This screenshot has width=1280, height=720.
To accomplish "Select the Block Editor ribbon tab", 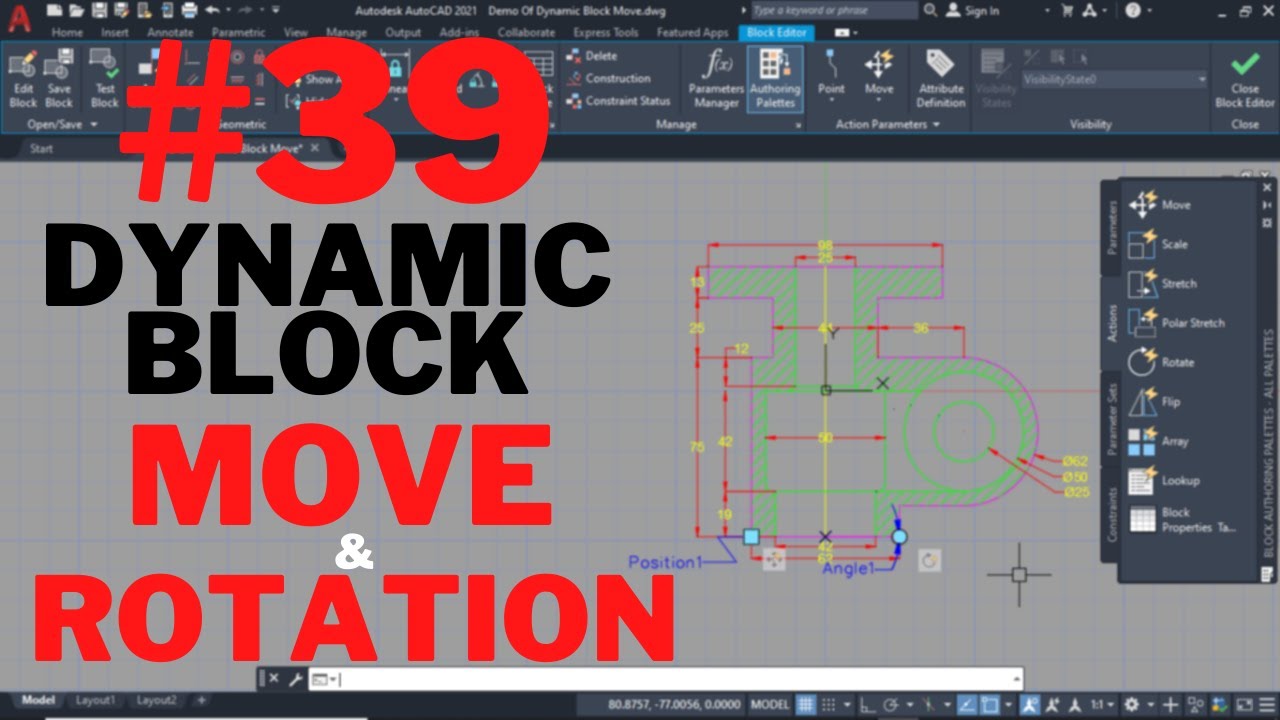I will click(x=776, y=32).
